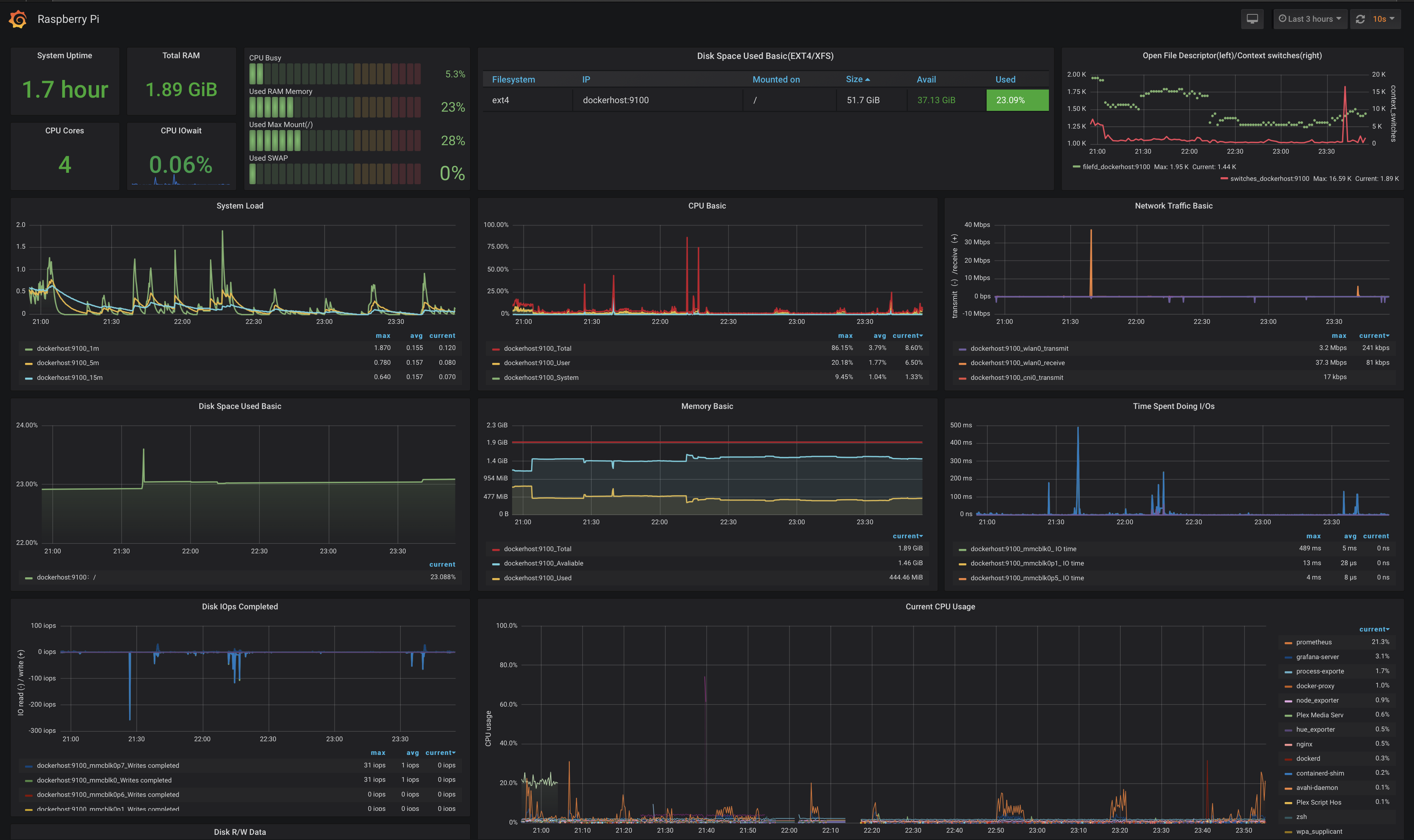Click the Grafana logo icon
This screenshot has width=1414, height=840.
coord(18,19)
